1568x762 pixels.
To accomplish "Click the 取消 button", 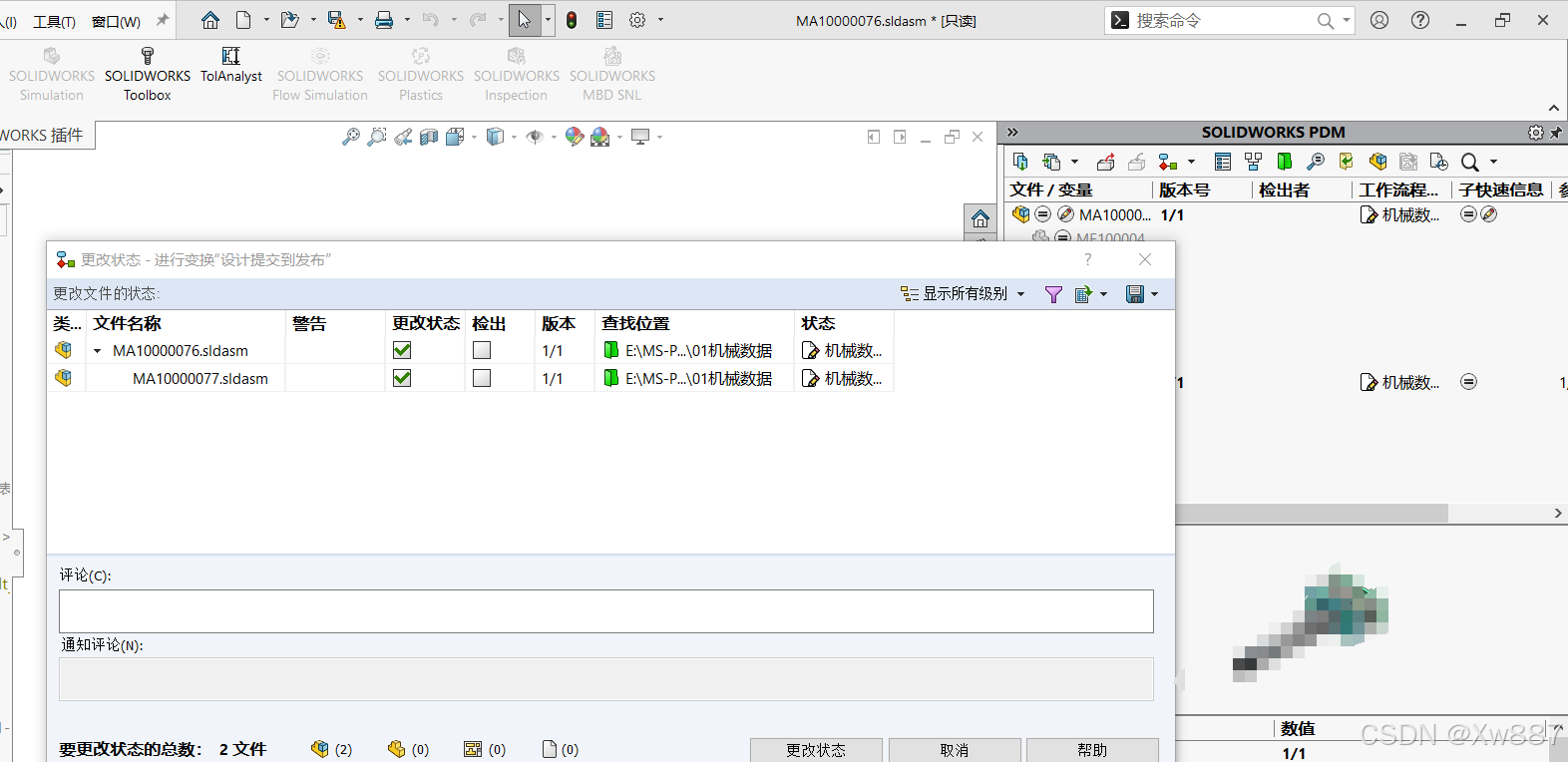I will (x=955, y=750).
